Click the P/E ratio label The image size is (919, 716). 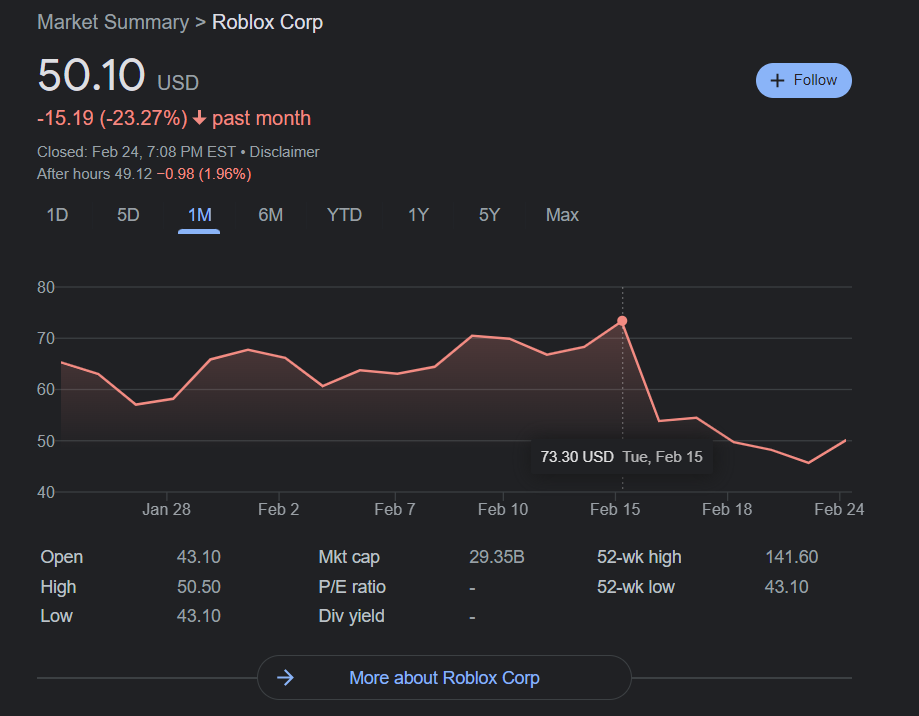[x=352, y=587]
